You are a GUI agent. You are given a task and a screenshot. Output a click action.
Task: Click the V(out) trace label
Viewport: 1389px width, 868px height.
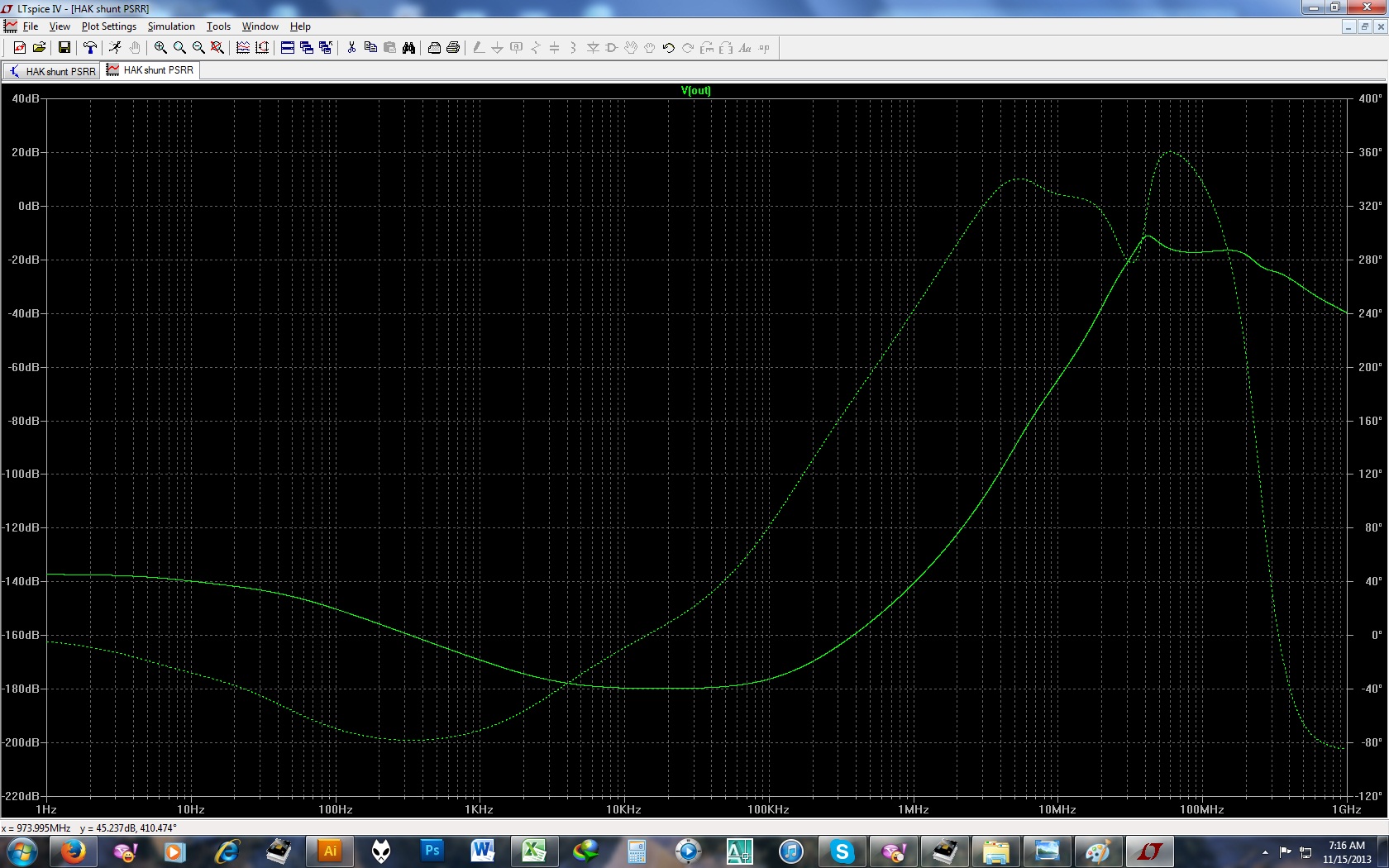[696, 91]
